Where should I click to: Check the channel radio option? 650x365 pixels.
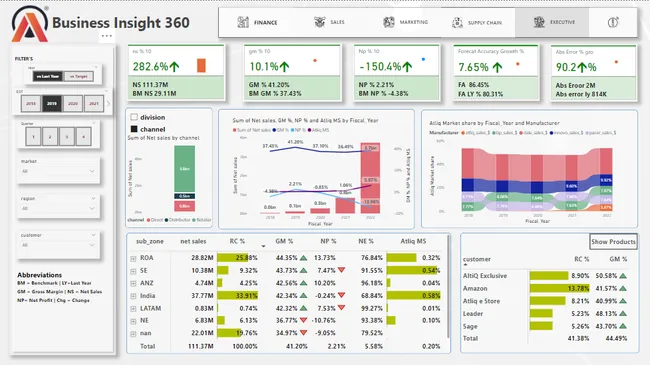134,129
